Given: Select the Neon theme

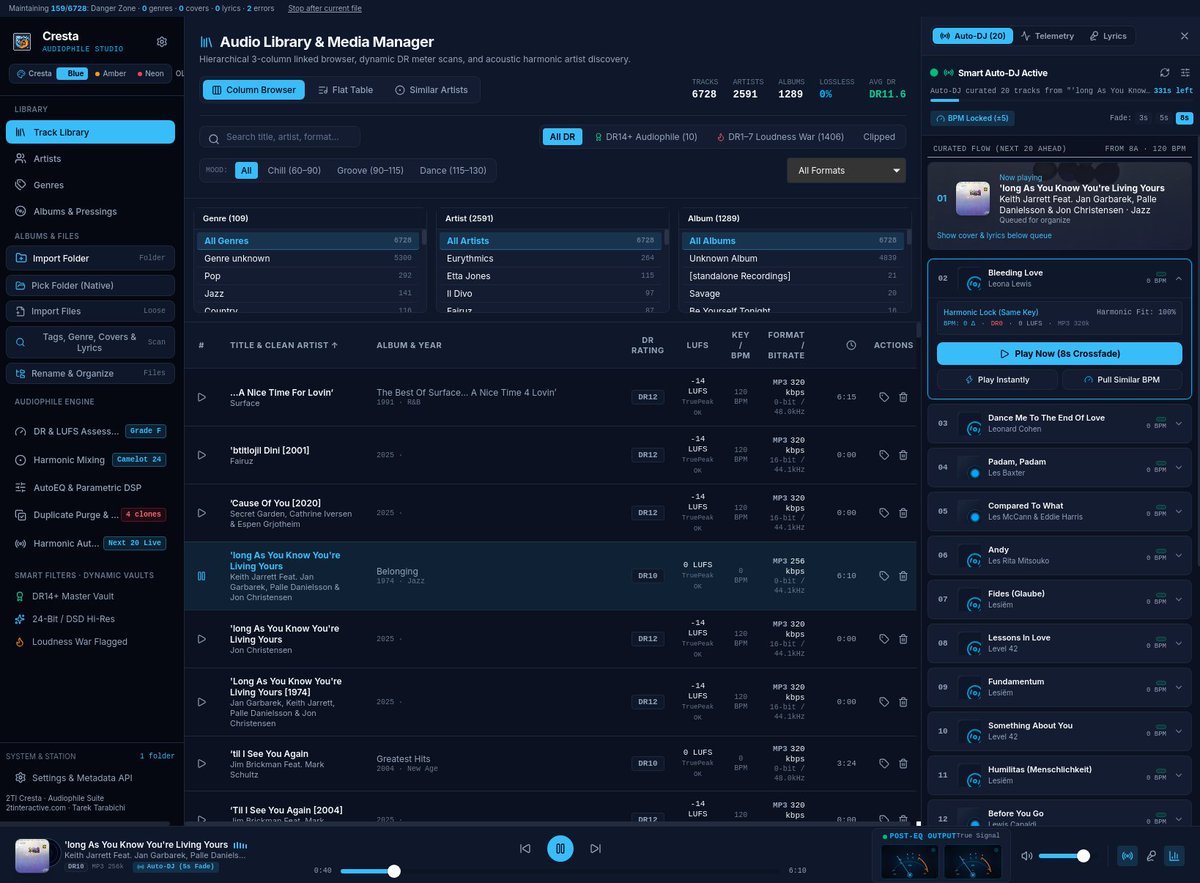Looking at the screenshot, I should 150,73.
